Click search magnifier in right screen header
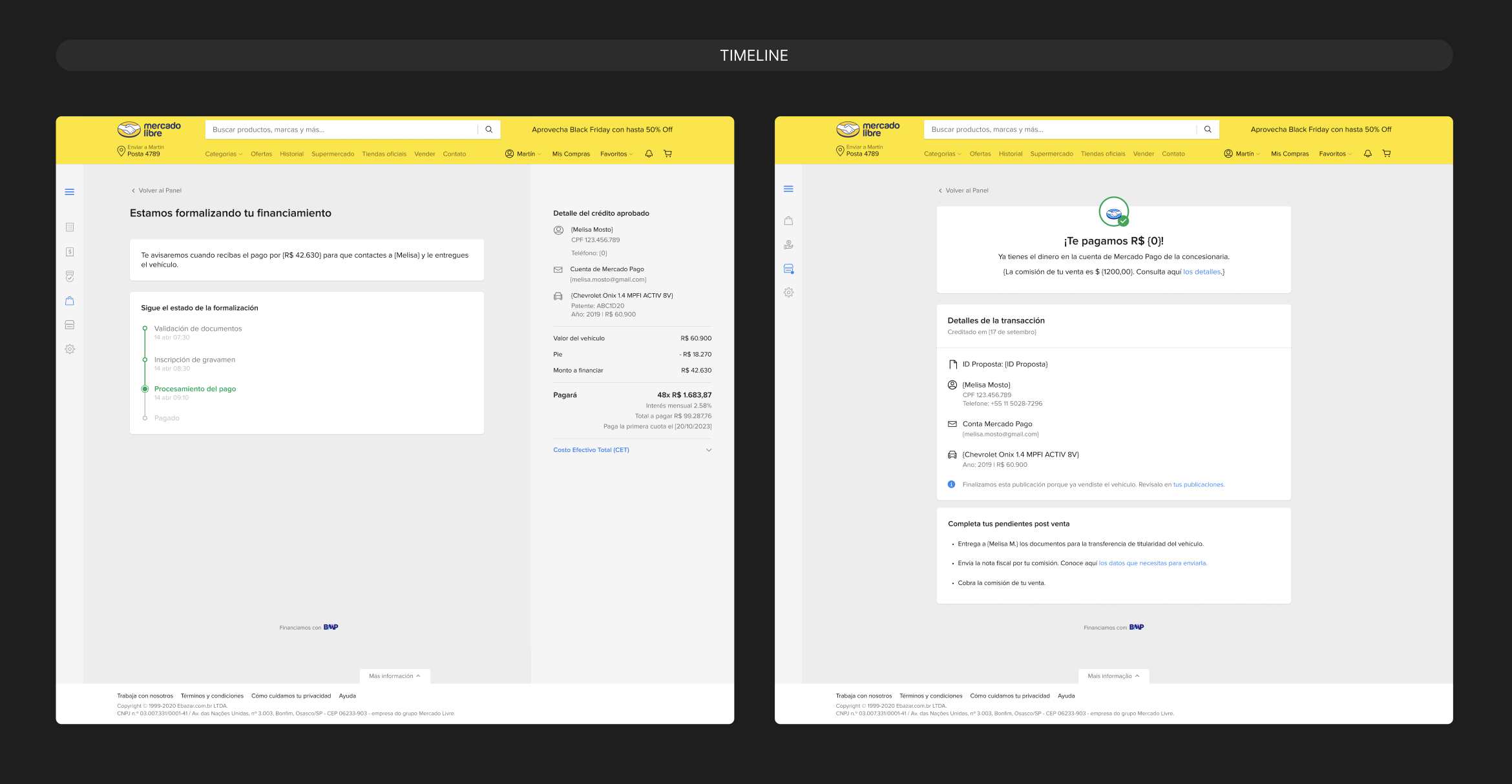 click(1208, 130)
